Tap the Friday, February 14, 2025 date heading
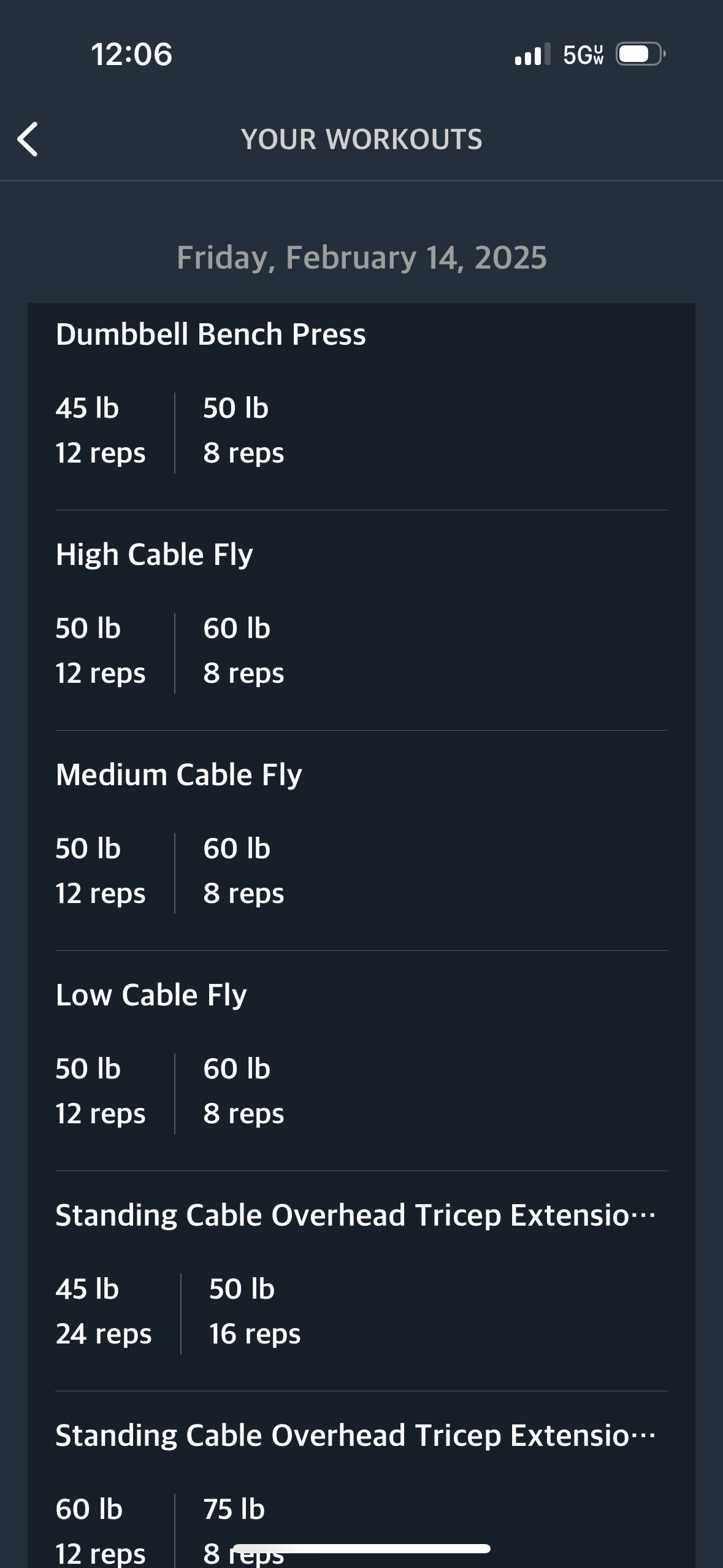The image size is (723, 1568). [x=362, y=257]
